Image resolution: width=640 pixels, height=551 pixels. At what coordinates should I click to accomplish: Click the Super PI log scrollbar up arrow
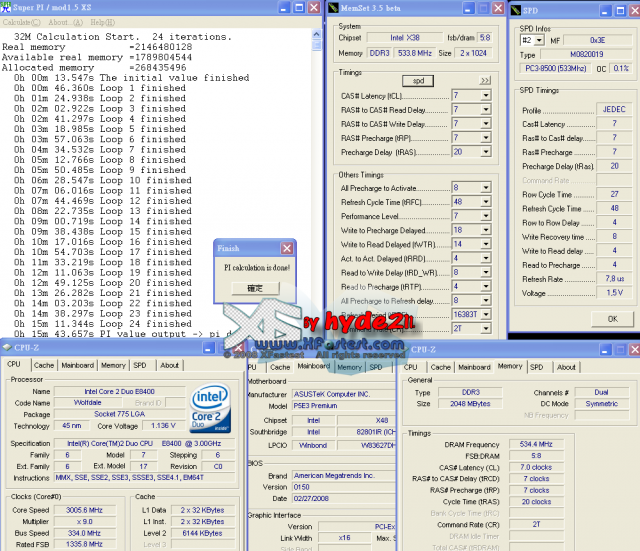click(316, 34)
